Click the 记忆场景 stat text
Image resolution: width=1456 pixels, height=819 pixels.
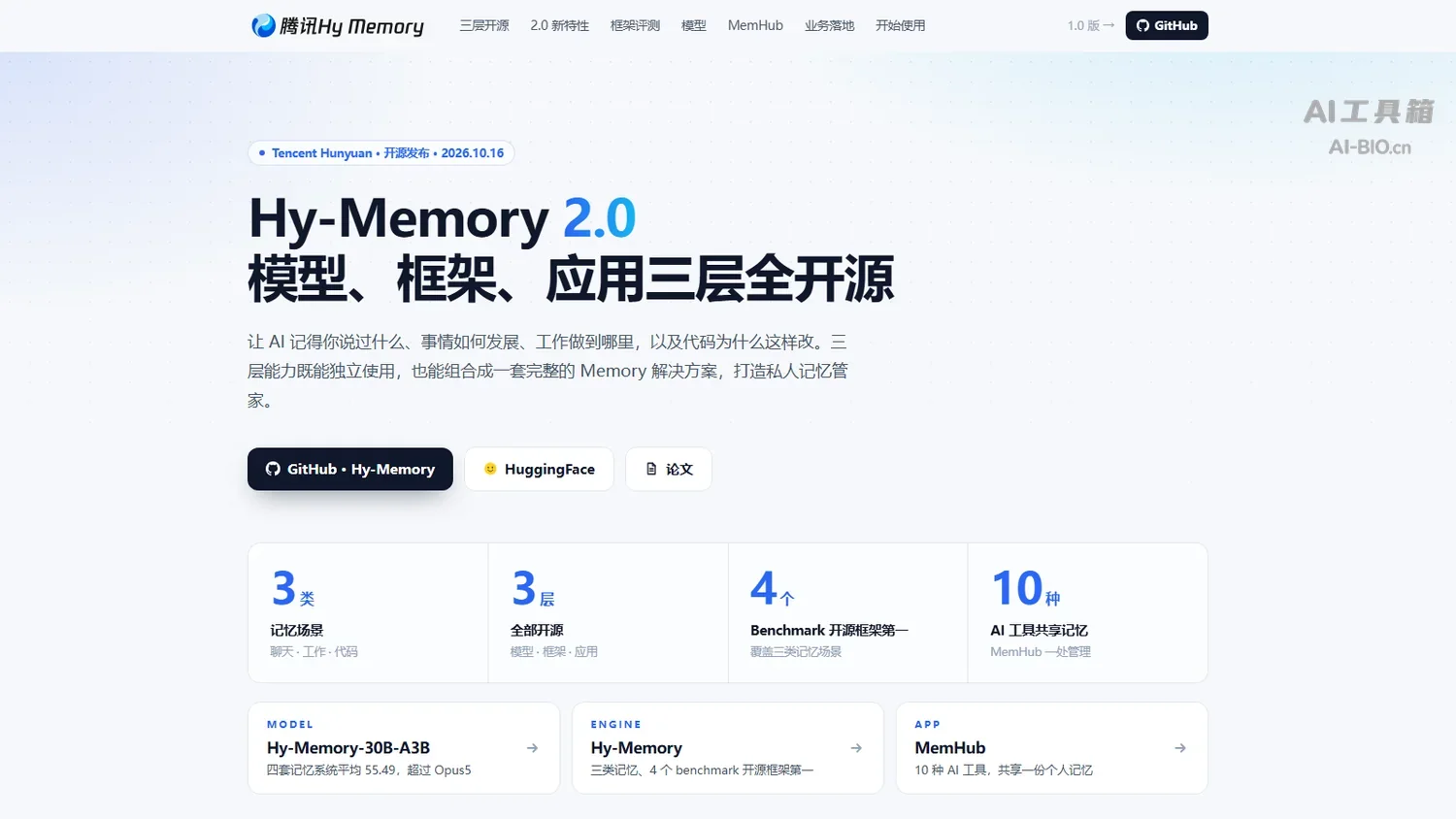click(x=297, y=630)
